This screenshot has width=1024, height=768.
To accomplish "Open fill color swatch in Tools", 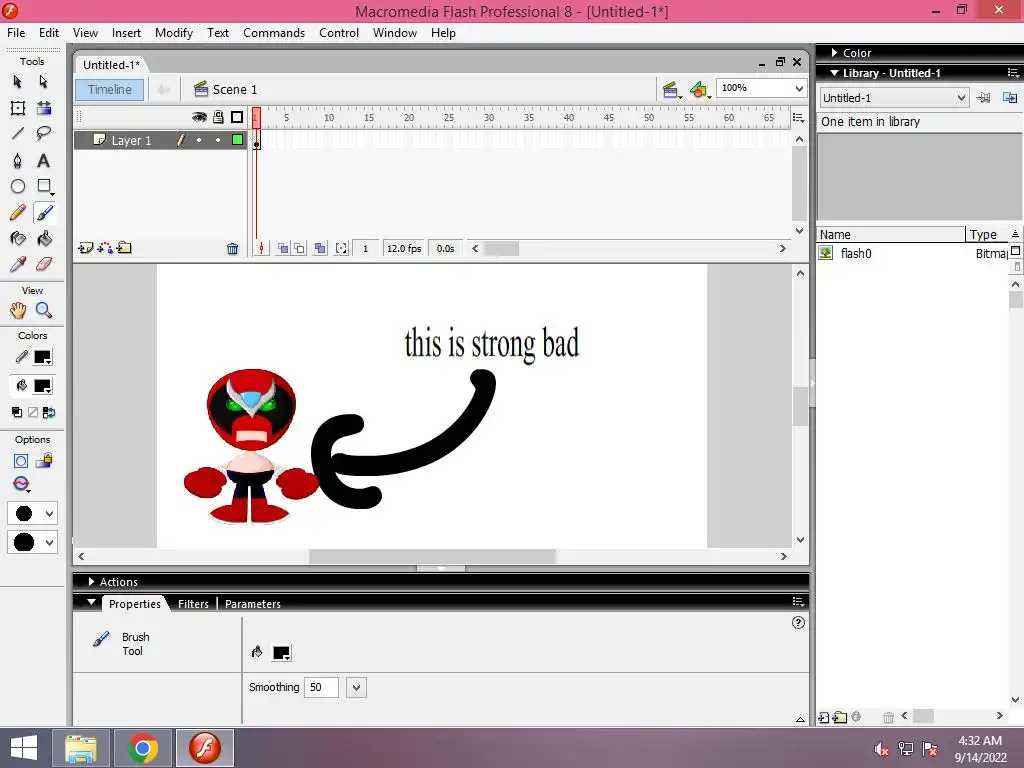I will (42, 386).
